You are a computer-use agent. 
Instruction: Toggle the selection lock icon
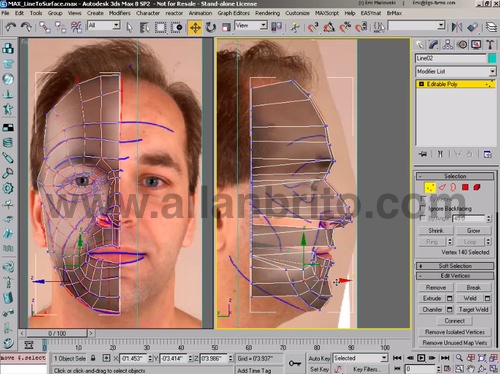point(93,358)
